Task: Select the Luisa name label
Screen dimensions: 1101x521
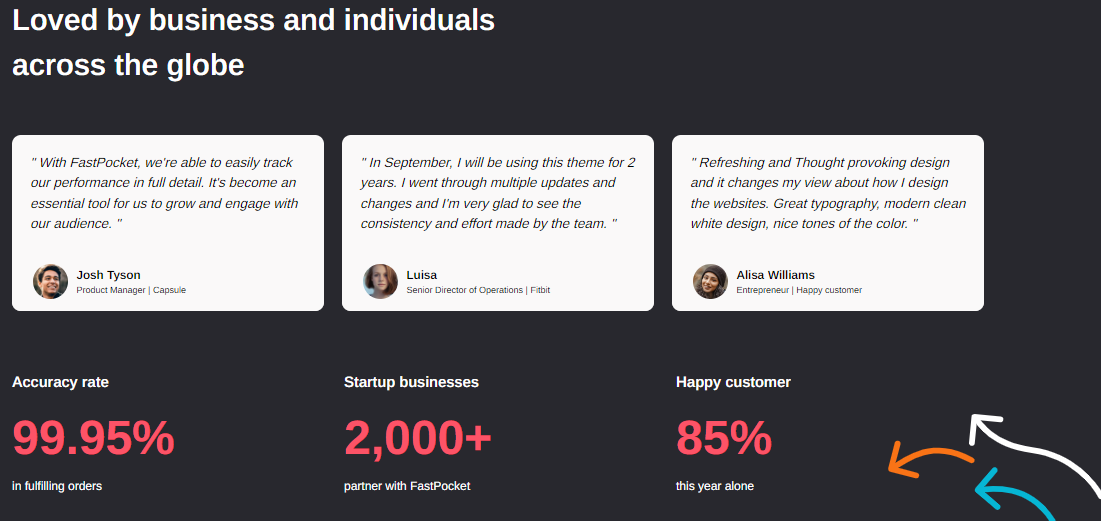Action: point(421,275)
